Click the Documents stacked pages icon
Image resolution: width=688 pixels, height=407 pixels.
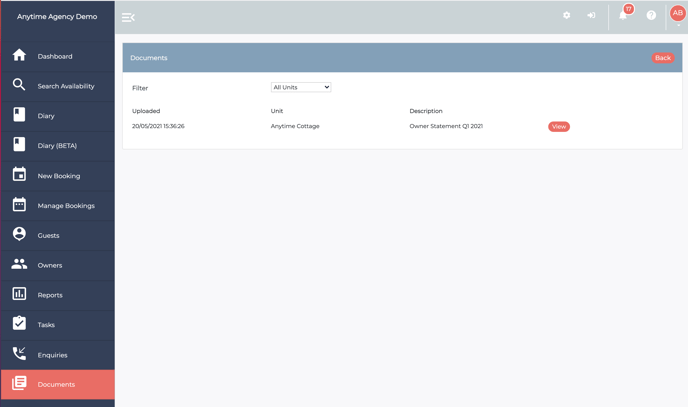[19, 383]
